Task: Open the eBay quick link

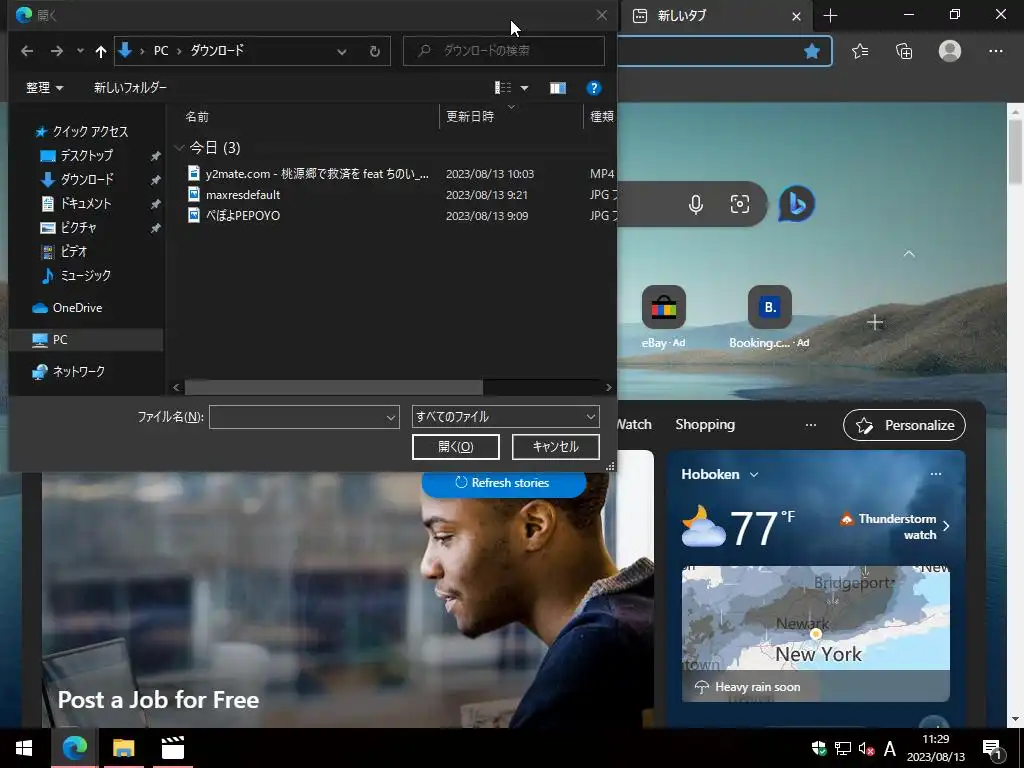Action: 664,307
